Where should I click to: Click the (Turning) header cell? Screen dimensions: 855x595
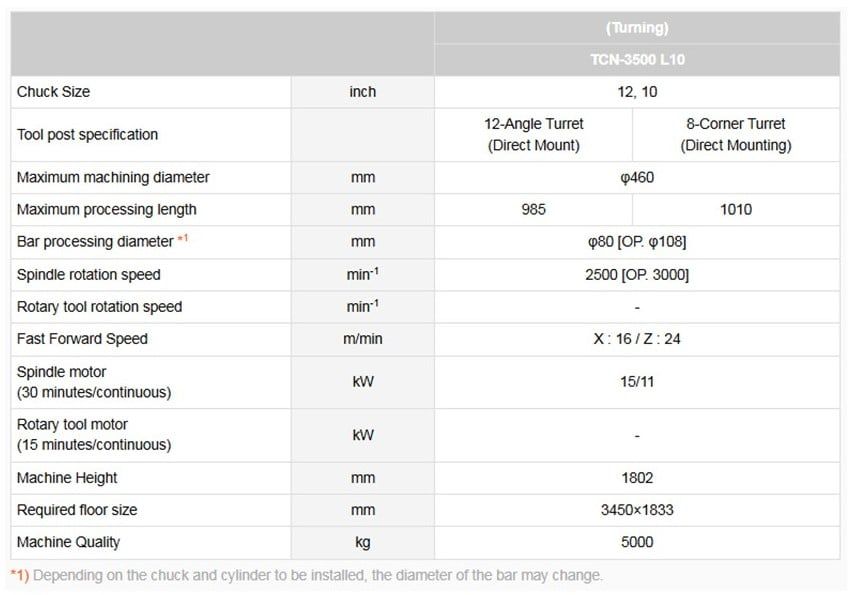[x=637, y=28]
